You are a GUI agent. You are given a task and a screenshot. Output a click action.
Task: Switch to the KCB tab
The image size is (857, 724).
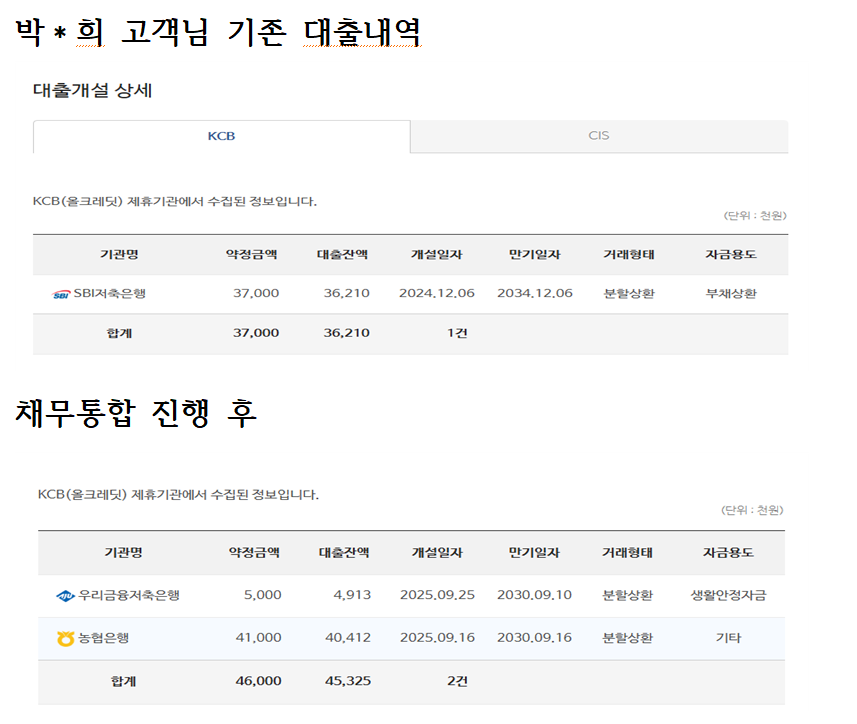(x=221, y=136)
